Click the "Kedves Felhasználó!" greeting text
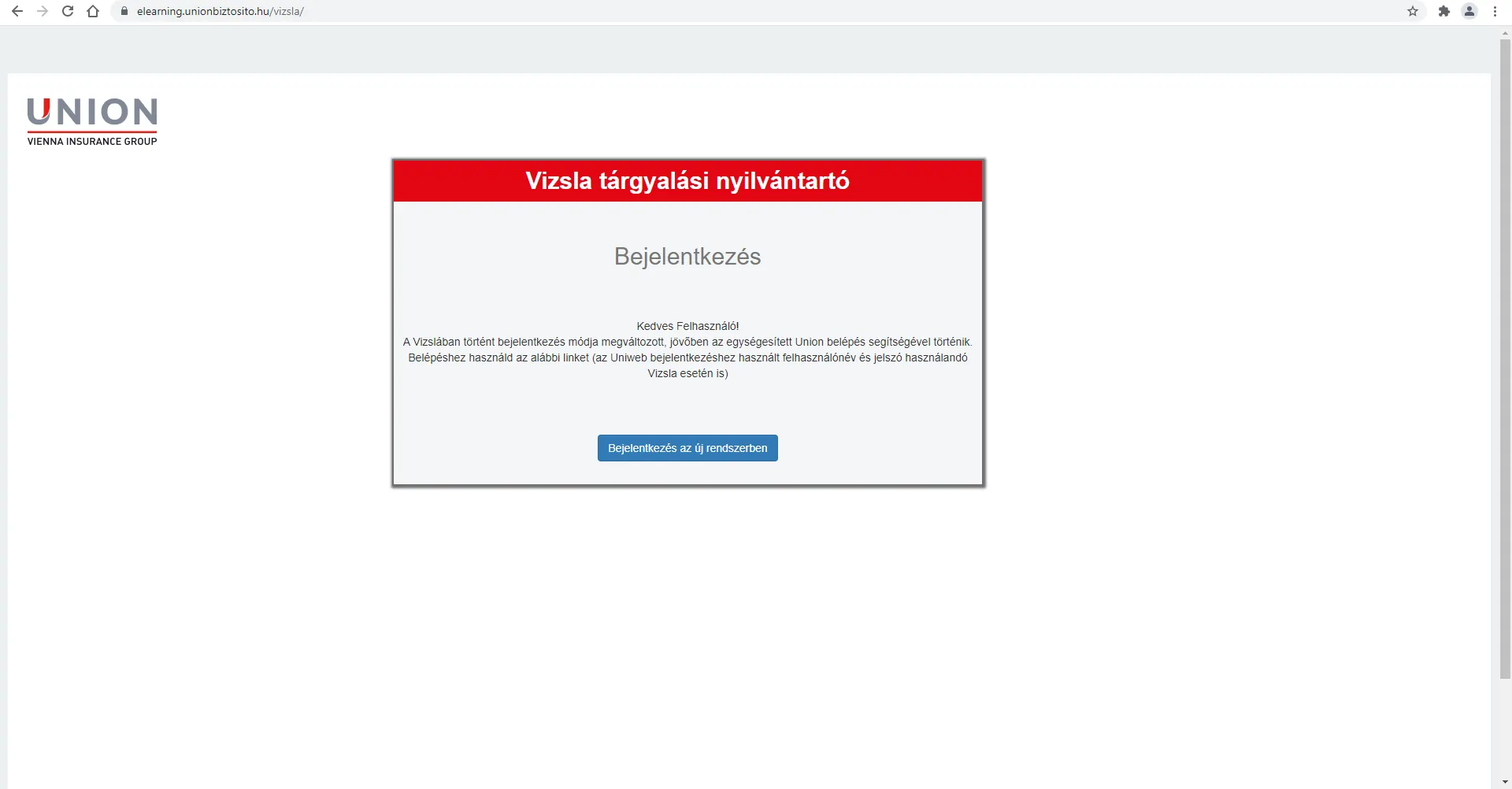 [x=687, y=326]
